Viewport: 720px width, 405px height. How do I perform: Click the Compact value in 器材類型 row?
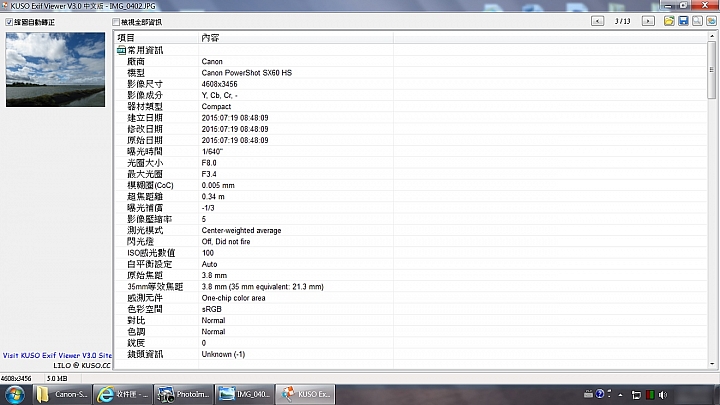tap(216, 107)
